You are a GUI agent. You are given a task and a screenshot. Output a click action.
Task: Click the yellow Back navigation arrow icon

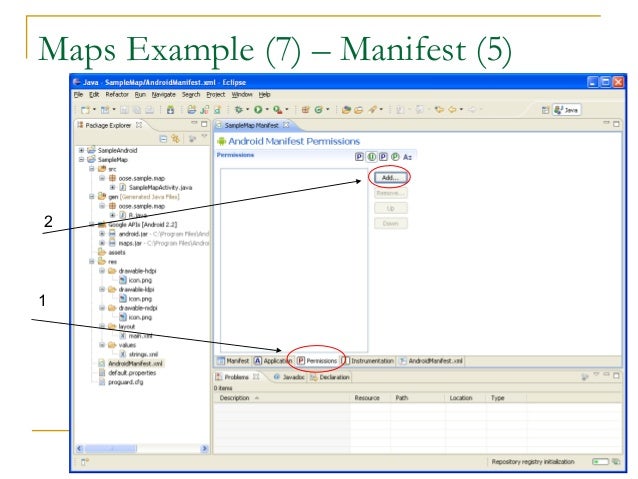pos(452,109)
